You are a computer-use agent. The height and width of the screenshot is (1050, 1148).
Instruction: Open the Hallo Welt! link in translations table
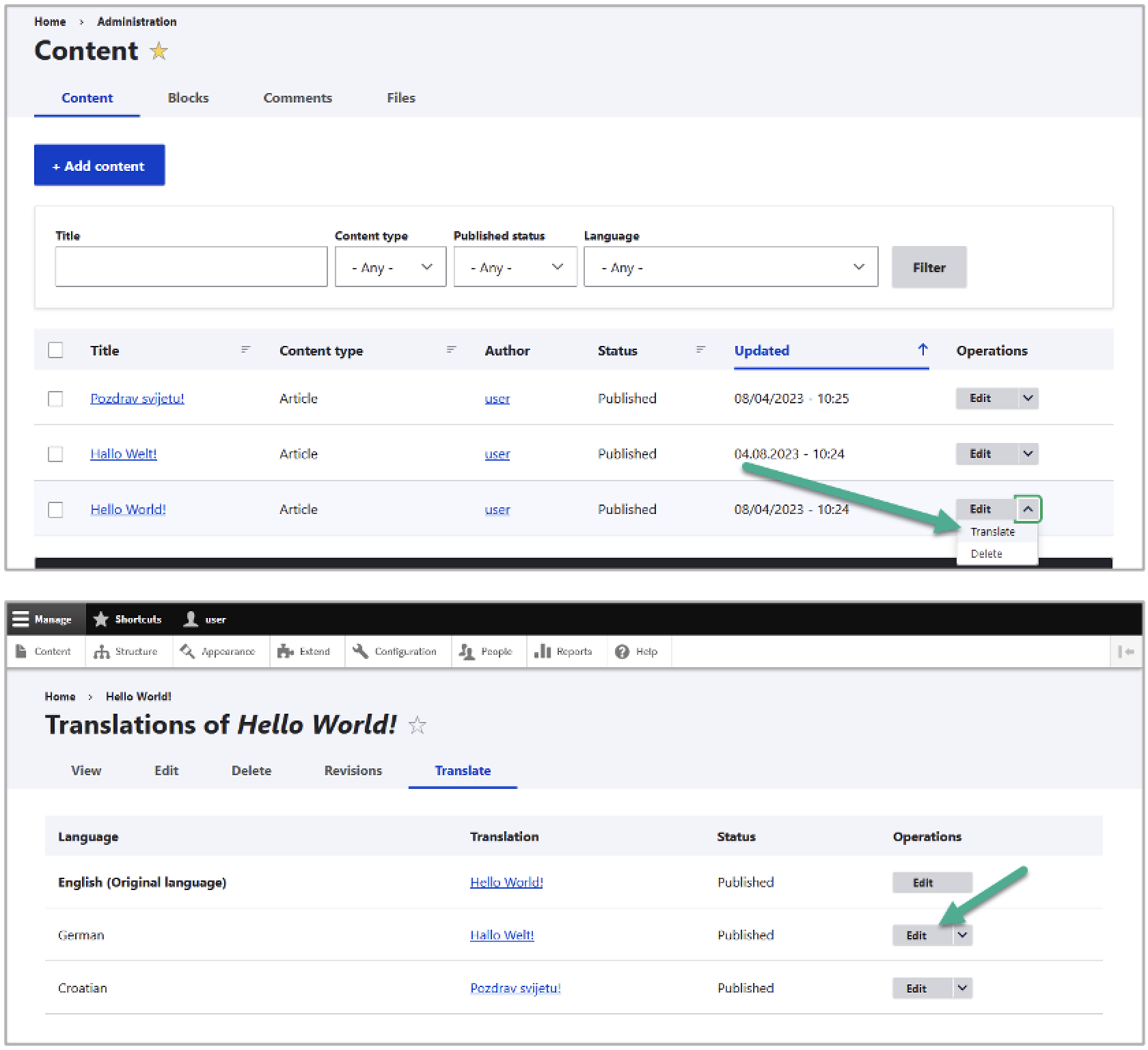[502, 935]
